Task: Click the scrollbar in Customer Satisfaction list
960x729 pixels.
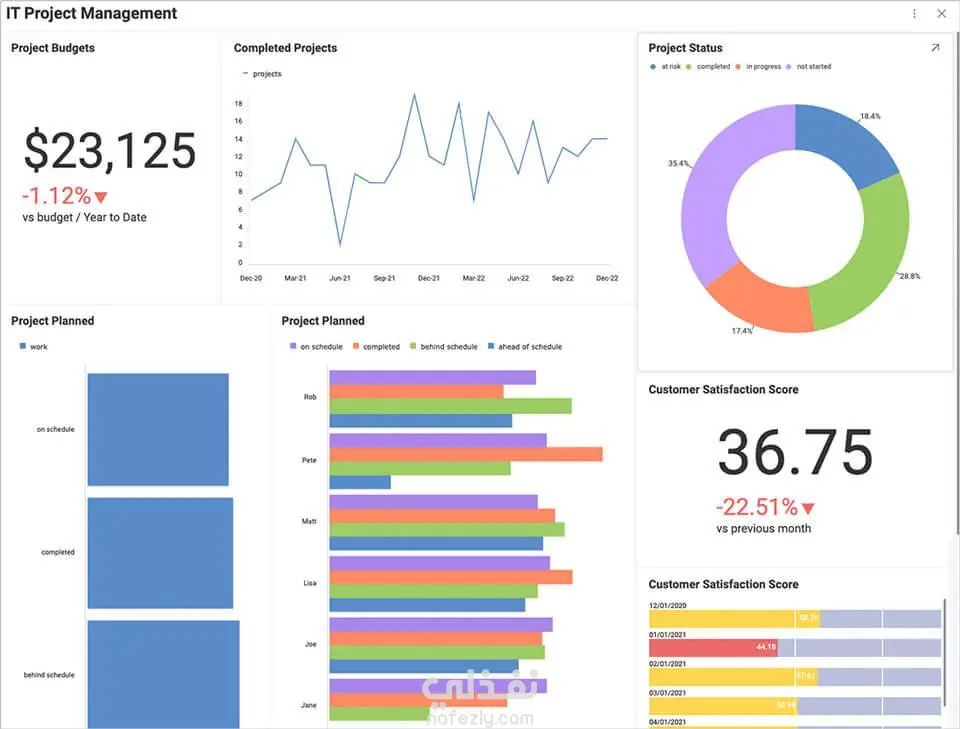Action: 945,652
